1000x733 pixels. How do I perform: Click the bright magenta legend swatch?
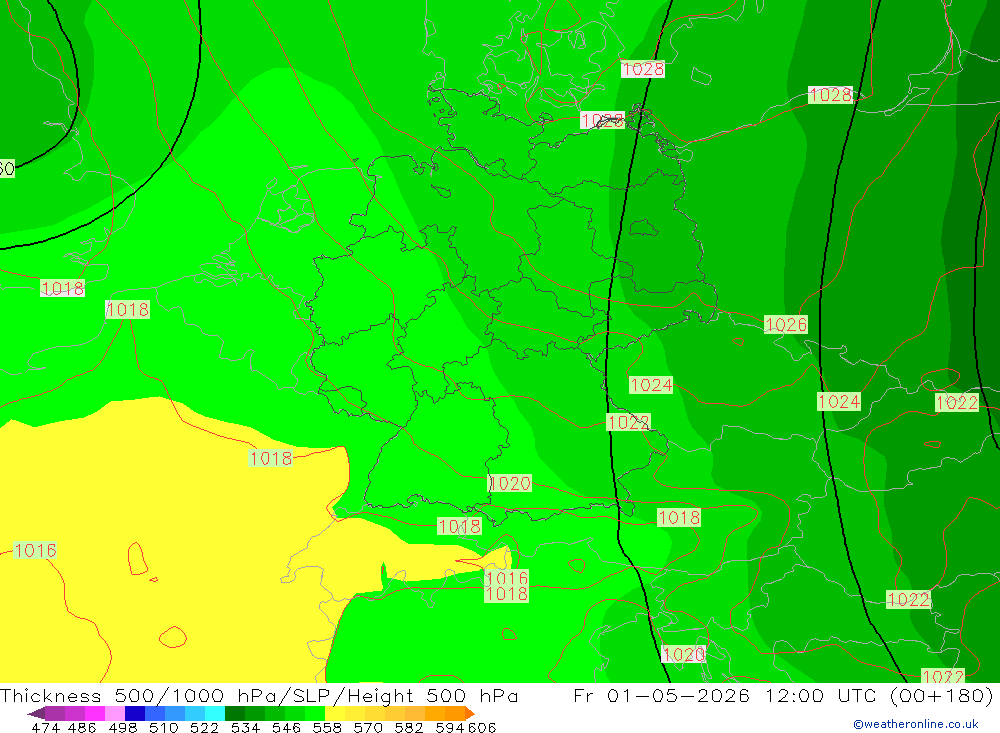(x=94, y=713)
